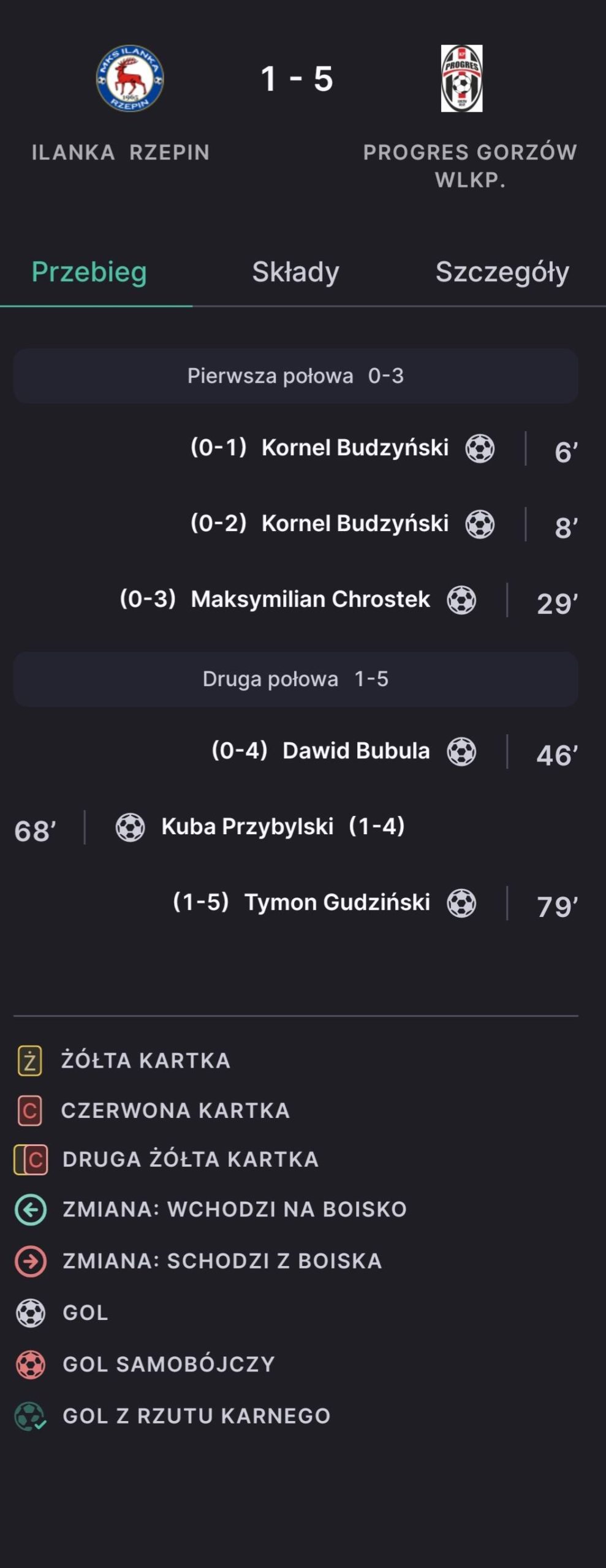Screen dimensions: 606x1568
Task: Select the Przebieg tab
Action: 89,272
